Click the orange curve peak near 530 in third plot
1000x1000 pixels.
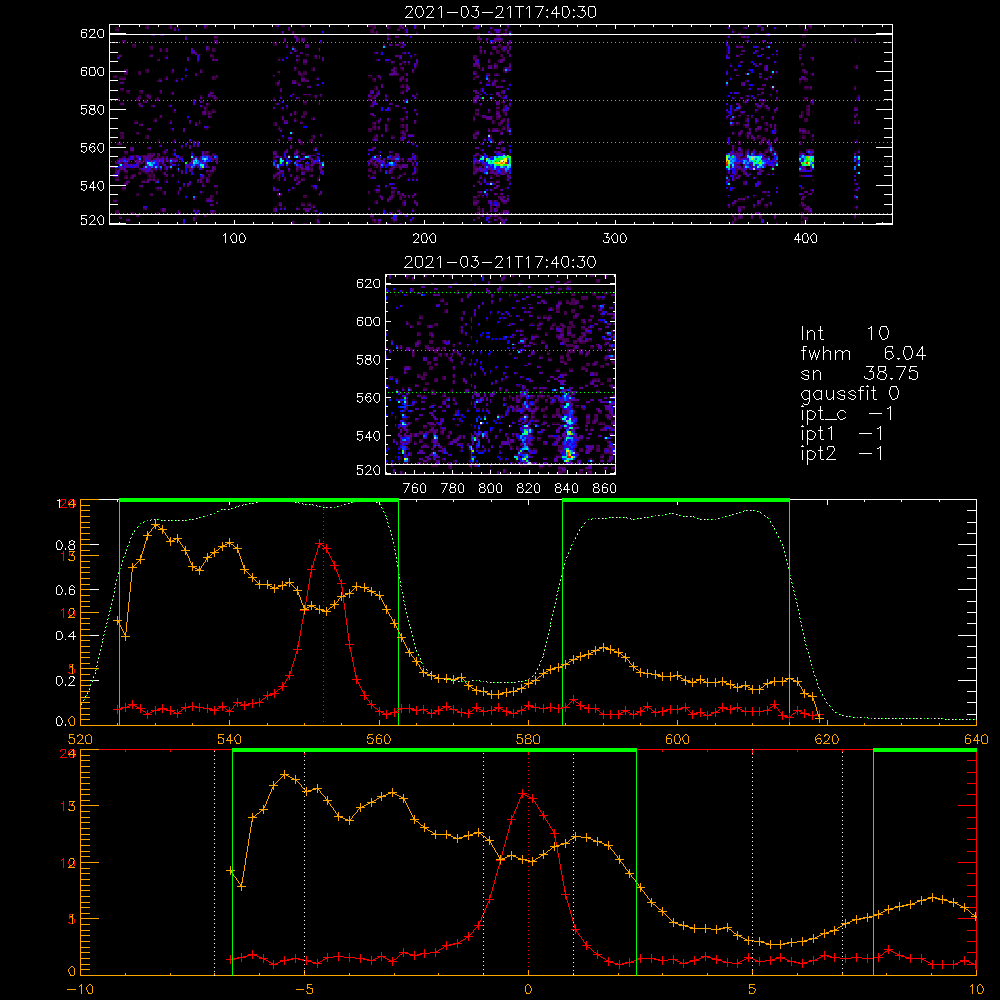point(155,525)
